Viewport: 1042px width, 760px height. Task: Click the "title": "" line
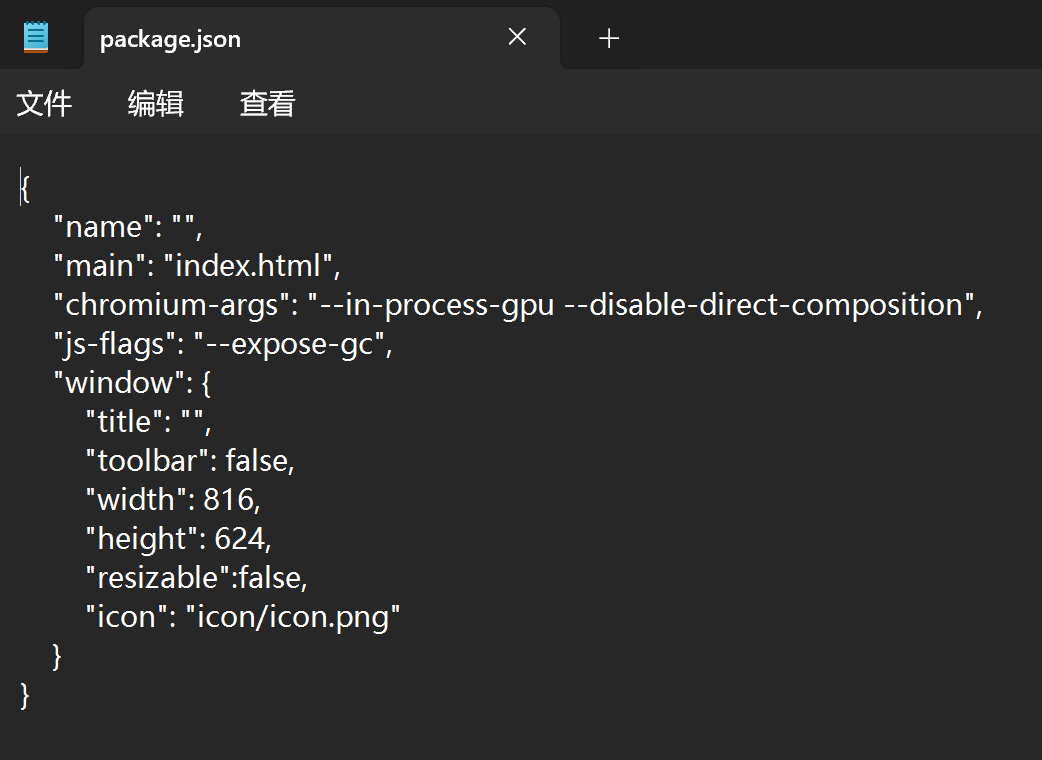pos(149,422)
